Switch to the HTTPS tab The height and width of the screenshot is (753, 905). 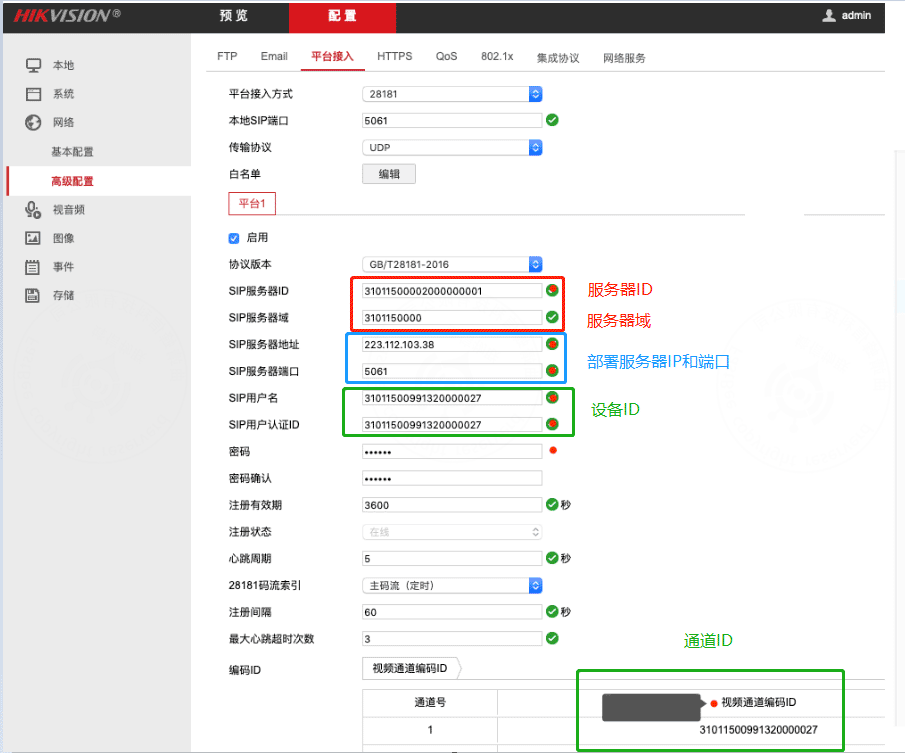click(395, 56)
